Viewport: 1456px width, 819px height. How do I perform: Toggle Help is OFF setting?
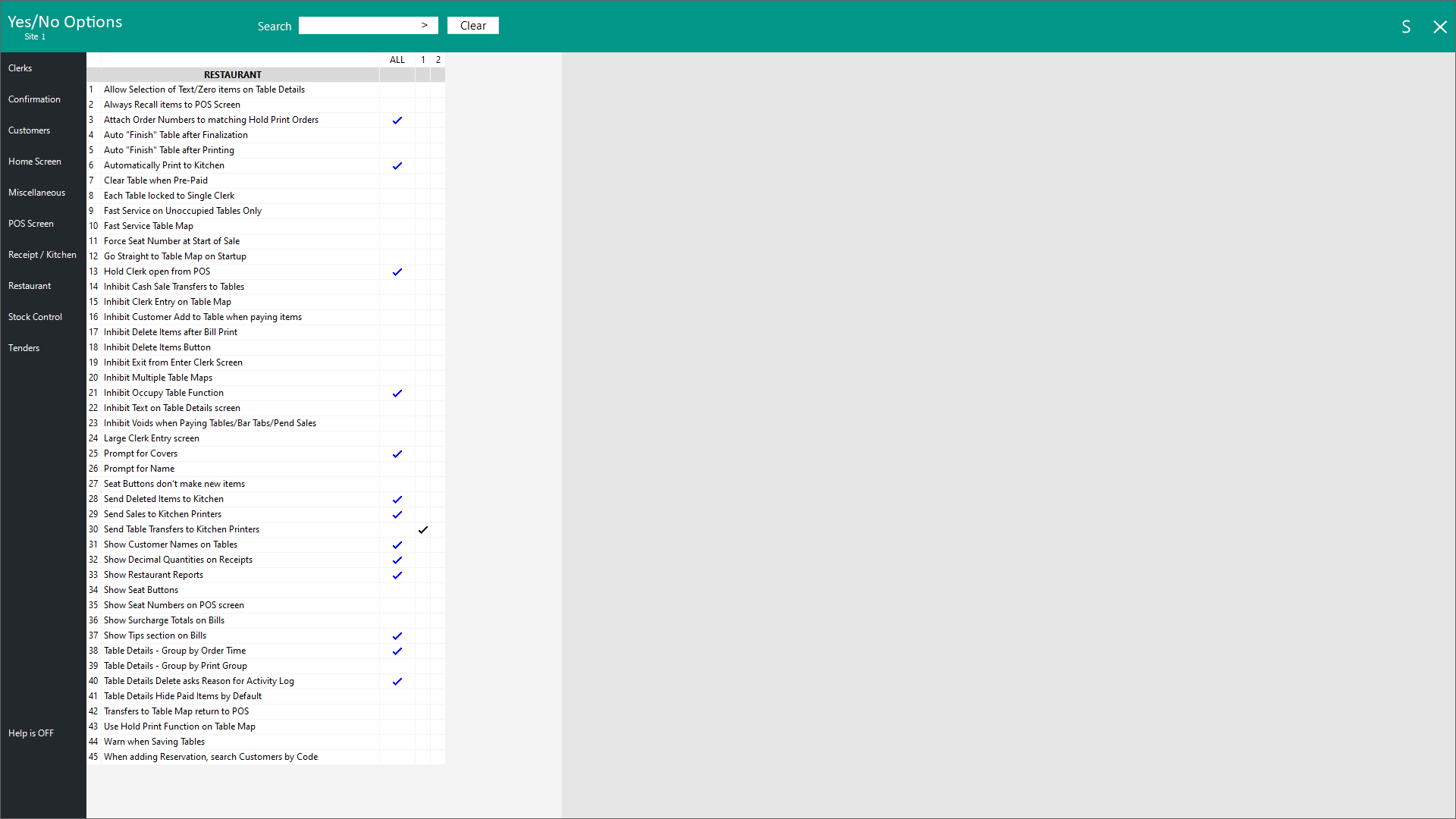click(x=31, y=733)
